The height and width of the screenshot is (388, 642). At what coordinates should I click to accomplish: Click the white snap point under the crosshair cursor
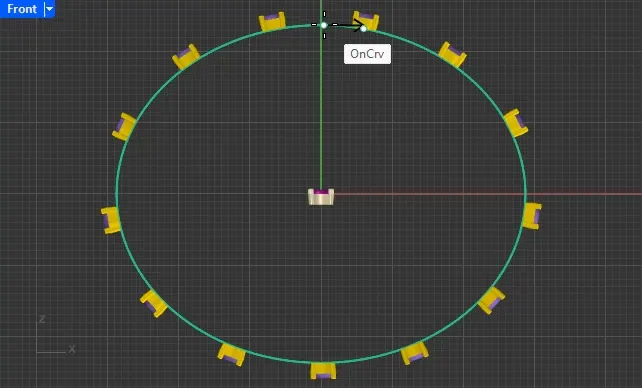pos(324,25)
